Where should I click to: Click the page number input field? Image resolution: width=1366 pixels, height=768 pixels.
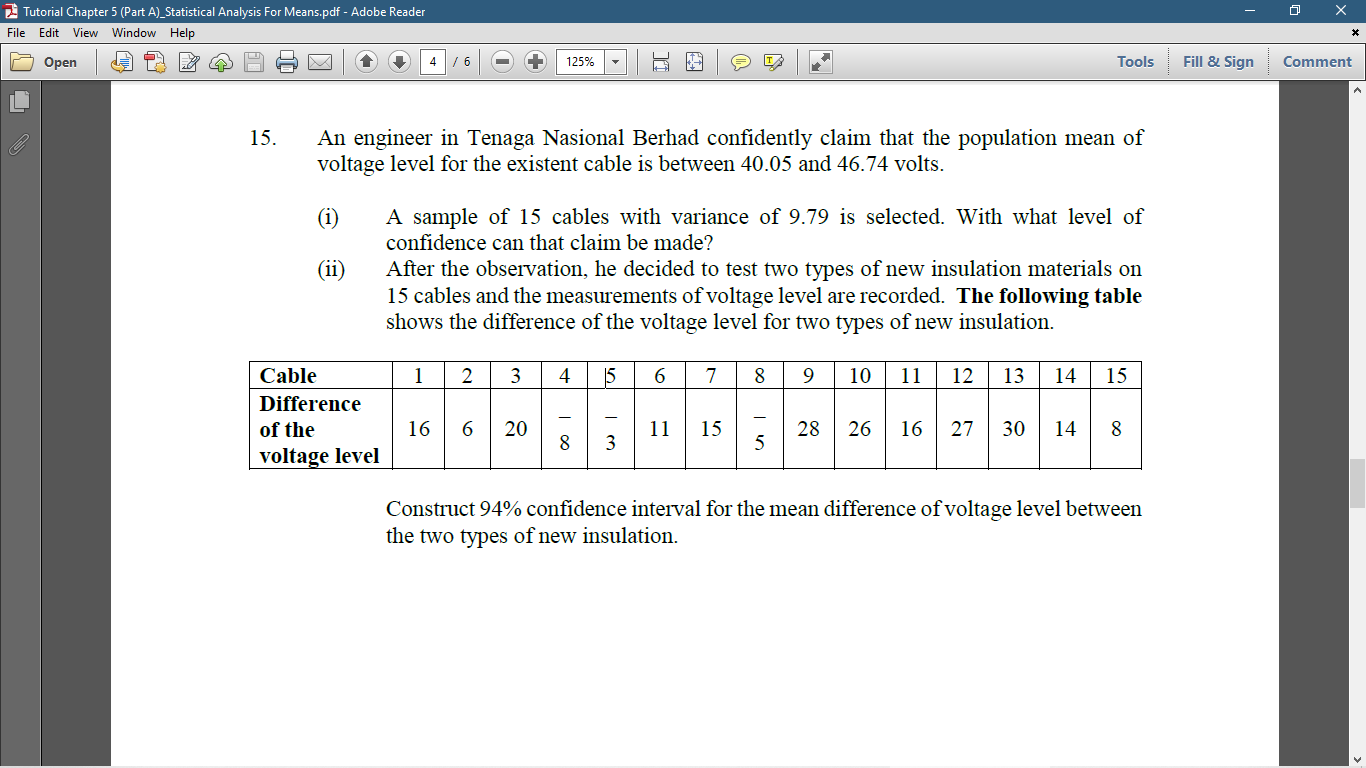tap(432, 62)
